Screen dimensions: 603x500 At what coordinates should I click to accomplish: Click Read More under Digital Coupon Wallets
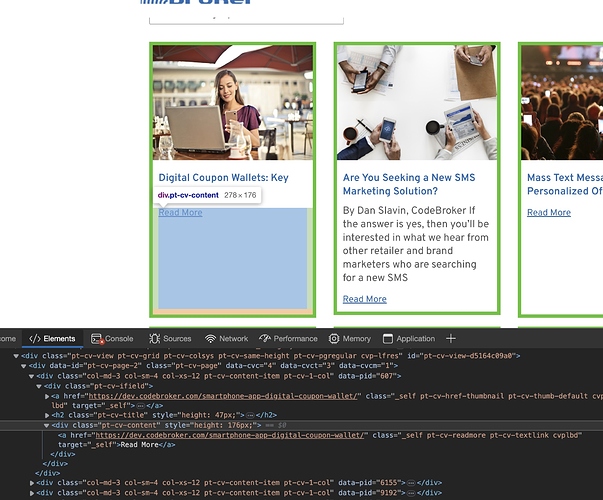click(180, 213)
